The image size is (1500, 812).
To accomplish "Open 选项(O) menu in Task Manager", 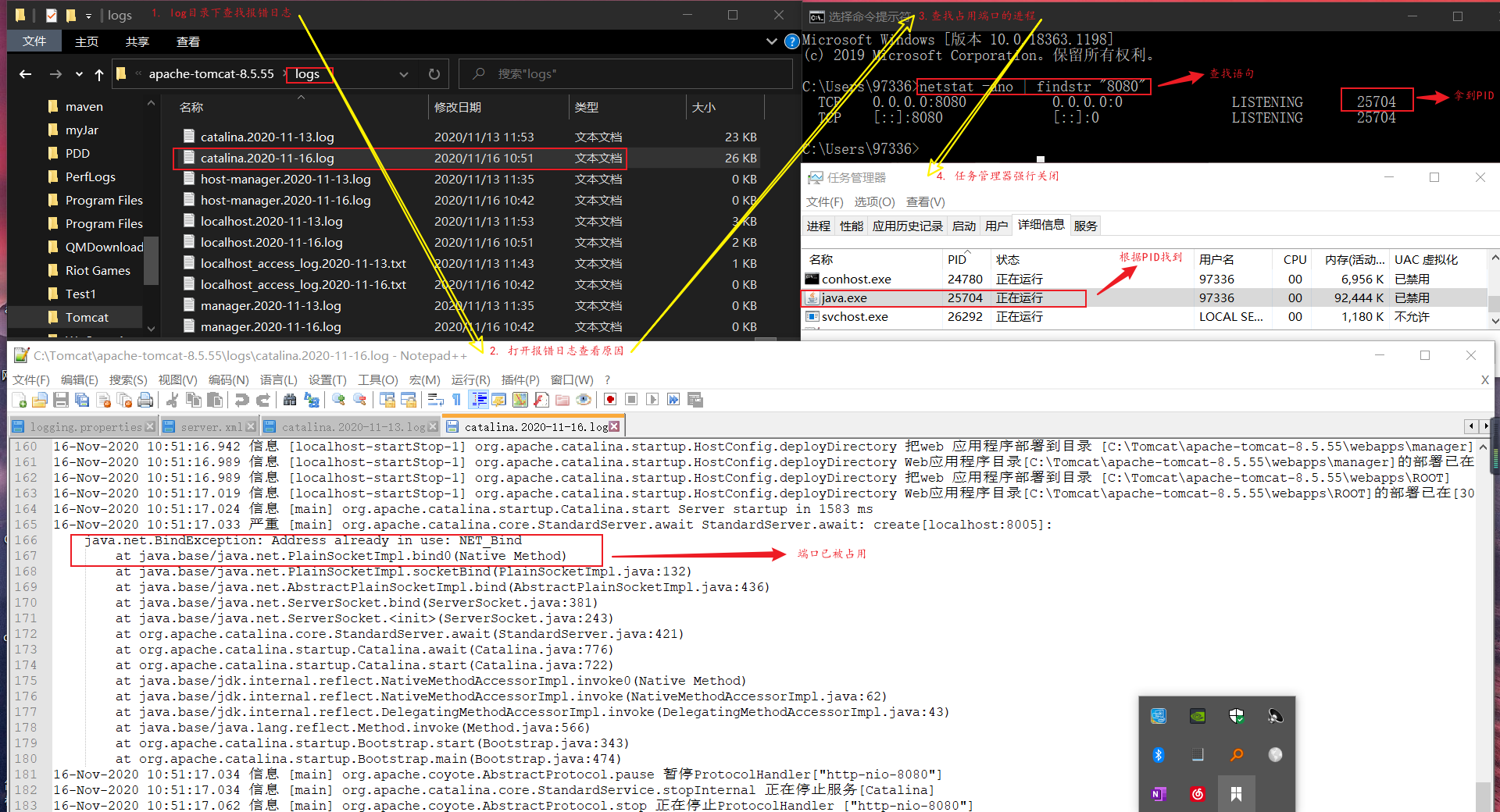I will pyautogui.click(x=874, y=202).
